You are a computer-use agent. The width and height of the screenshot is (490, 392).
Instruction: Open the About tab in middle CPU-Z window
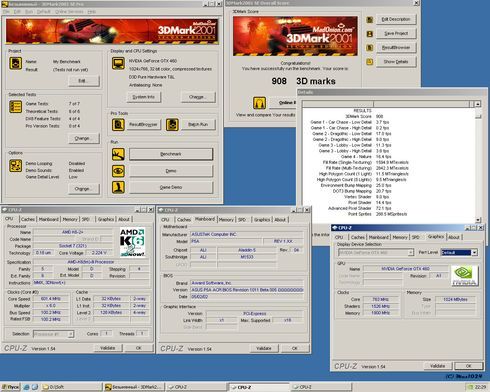pyautogui.click(x=280, y=220)
